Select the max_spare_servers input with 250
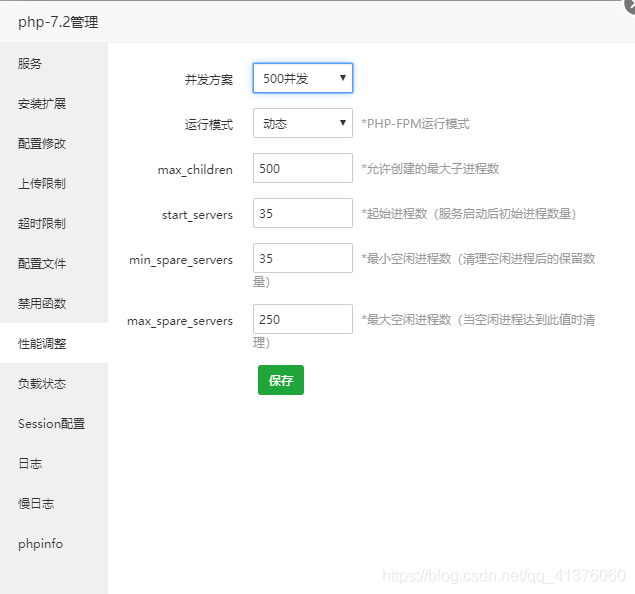The image size is (635, 594). 303,319
